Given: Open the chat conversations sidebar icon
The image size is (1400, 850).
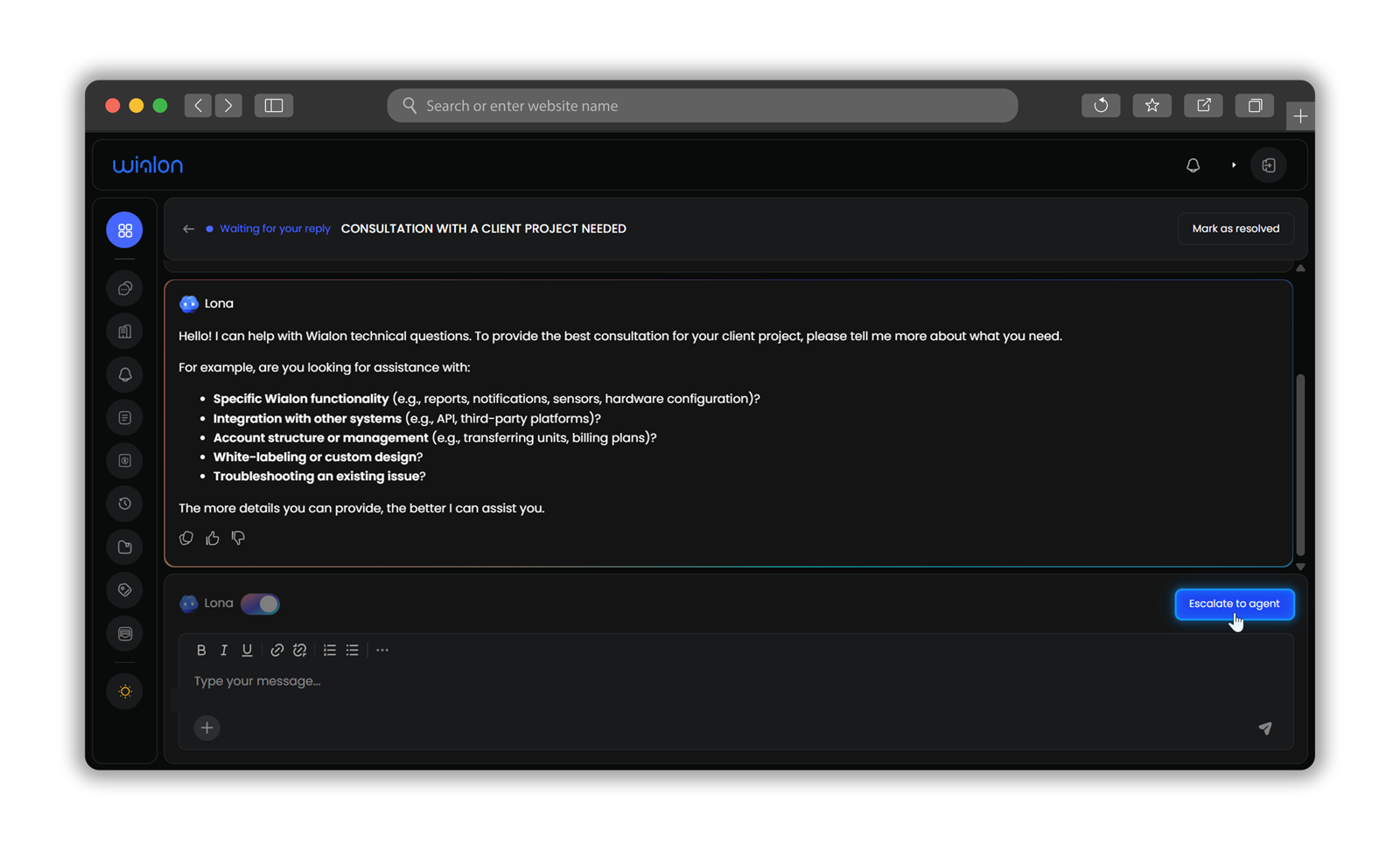Looking at the screenshot, I should (124, 289).
